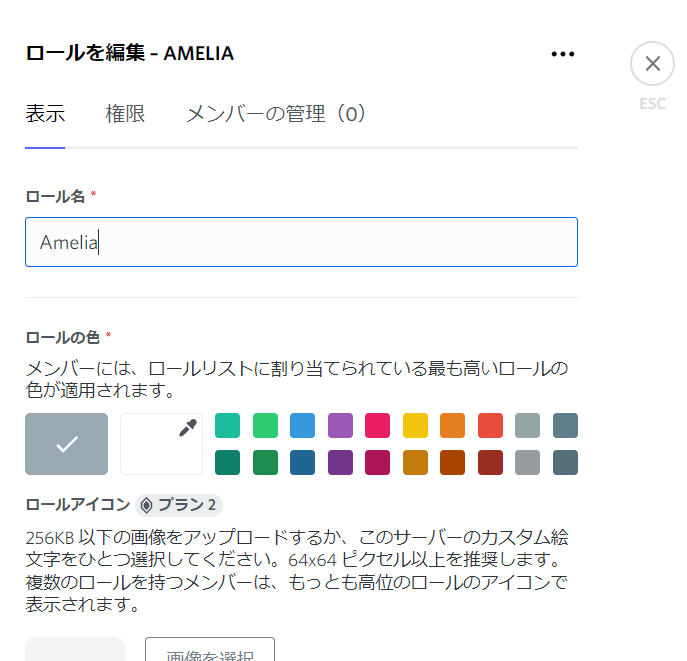Choose the bright green color swatch
Screen dimensions: 687x661
coord(266,425)
